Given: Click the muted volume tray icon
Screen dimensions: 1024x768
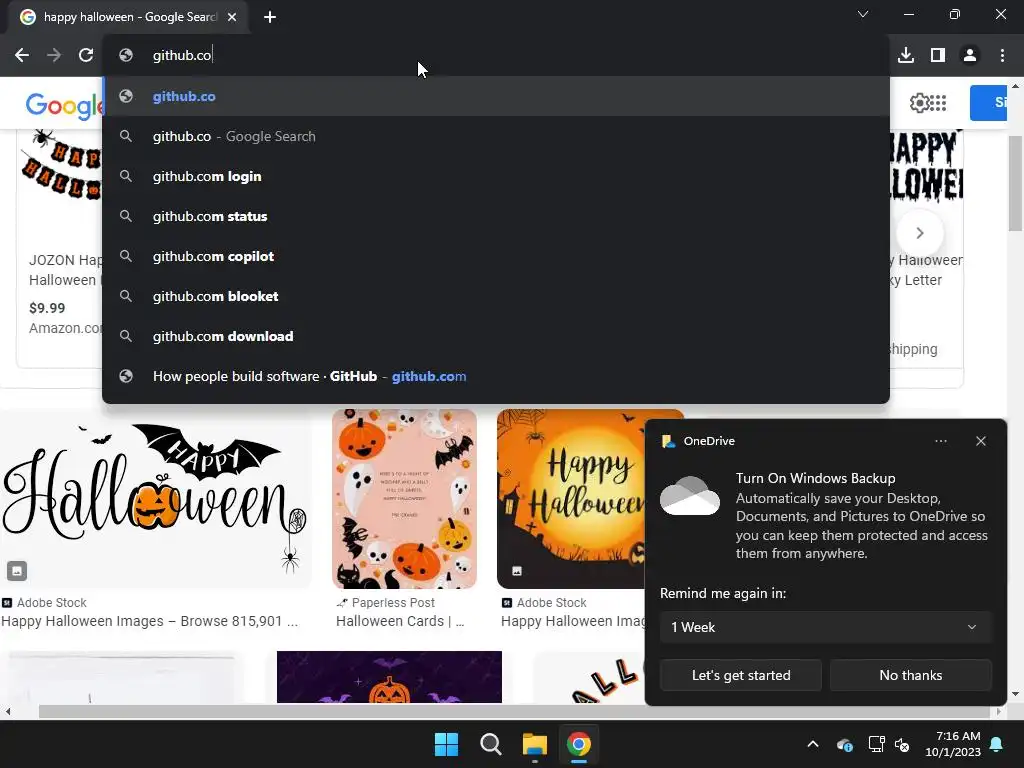Looking at the screenshot, I should (x=902, y=744).
